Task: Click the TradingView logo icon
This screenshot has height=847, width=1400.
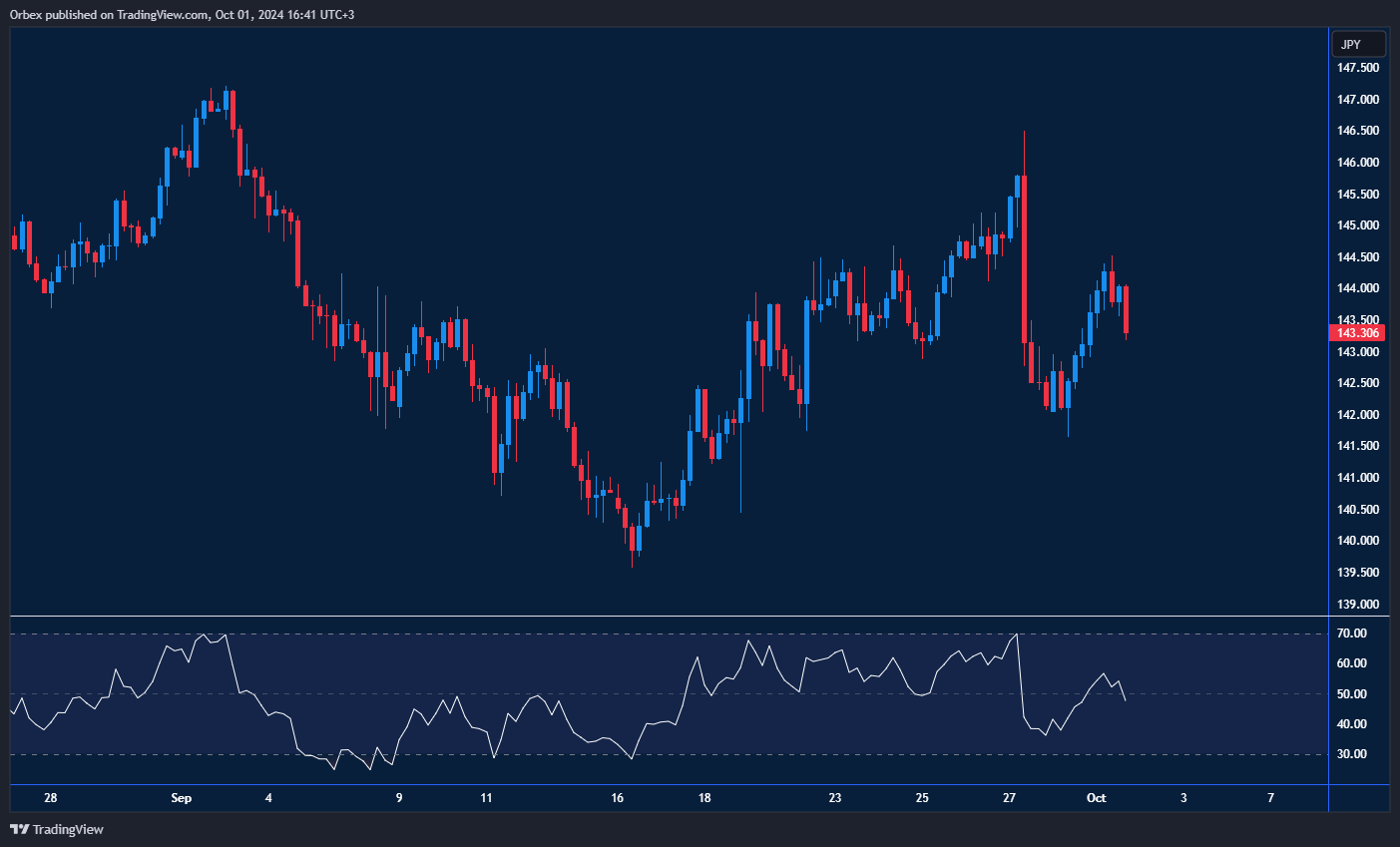Action: click(19, 829)
